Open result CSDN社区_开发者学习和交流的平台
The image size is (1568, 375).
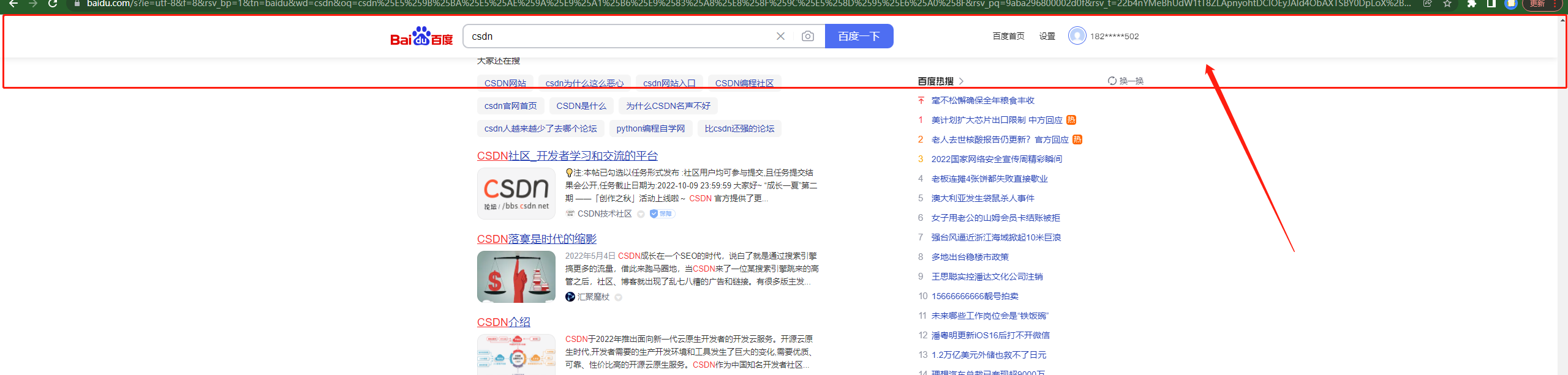pos(567,156)
